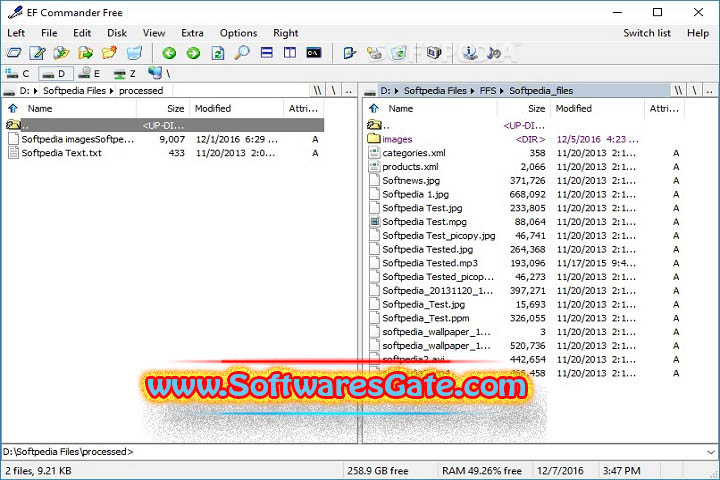Select Softpedia Text.txt in left panel
This screenshot has width=720, height=480.
pos(165,153)
